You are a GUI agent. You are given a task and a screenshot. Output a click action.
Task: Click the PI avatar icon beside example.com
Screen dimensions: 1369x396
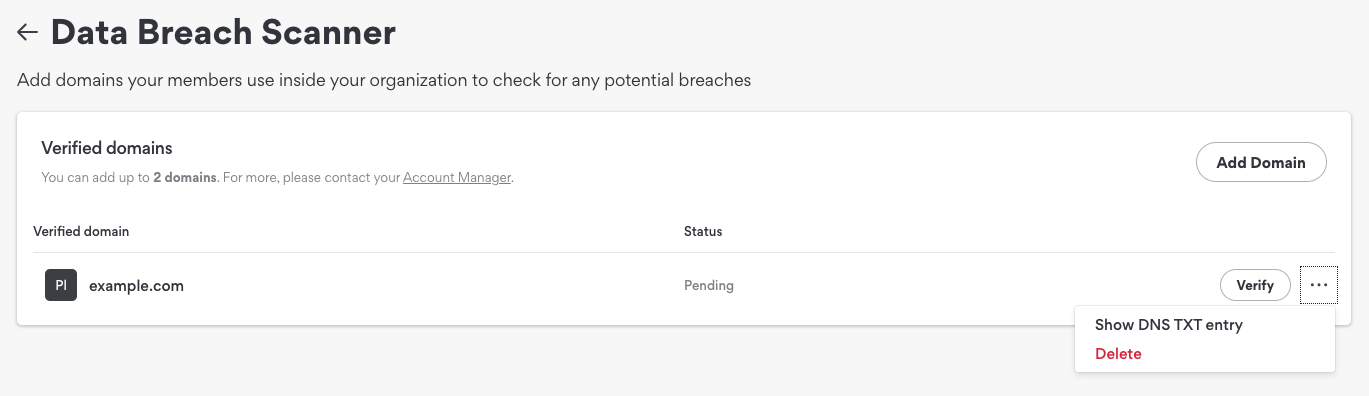coord(61,285)
